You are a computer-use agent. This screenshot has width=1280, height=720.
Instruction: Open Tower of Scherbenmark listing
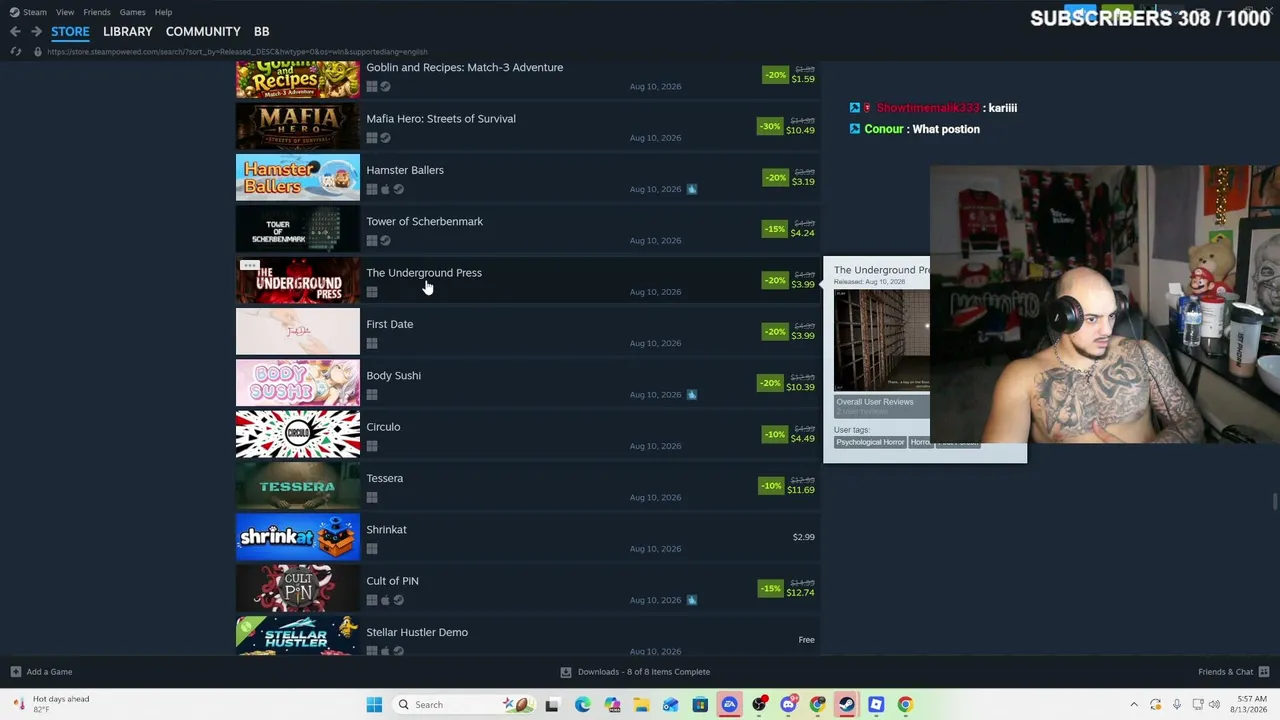pos(424,221)
